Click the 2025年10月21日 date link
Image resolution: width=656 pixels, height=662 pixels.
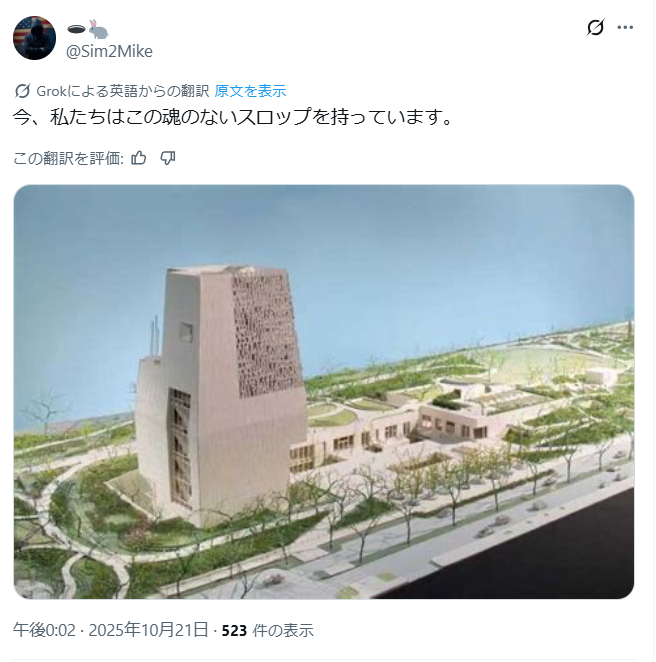[x=149, y=630]
